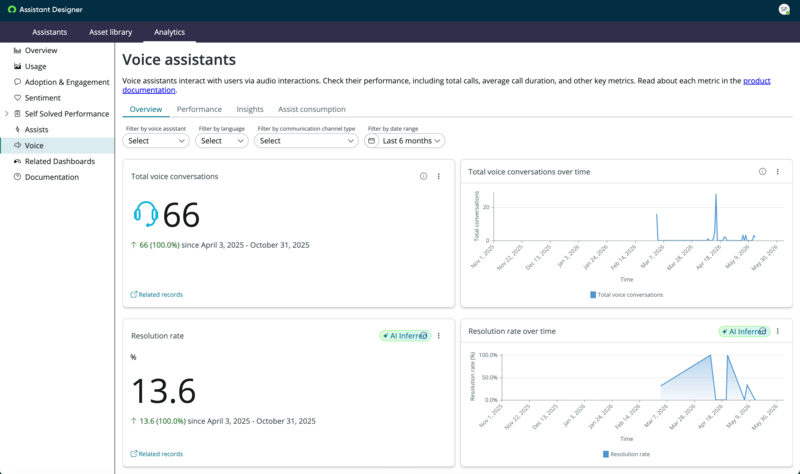Switch to the Assist consumption tab
800x474 pixels.
(312, 109)
